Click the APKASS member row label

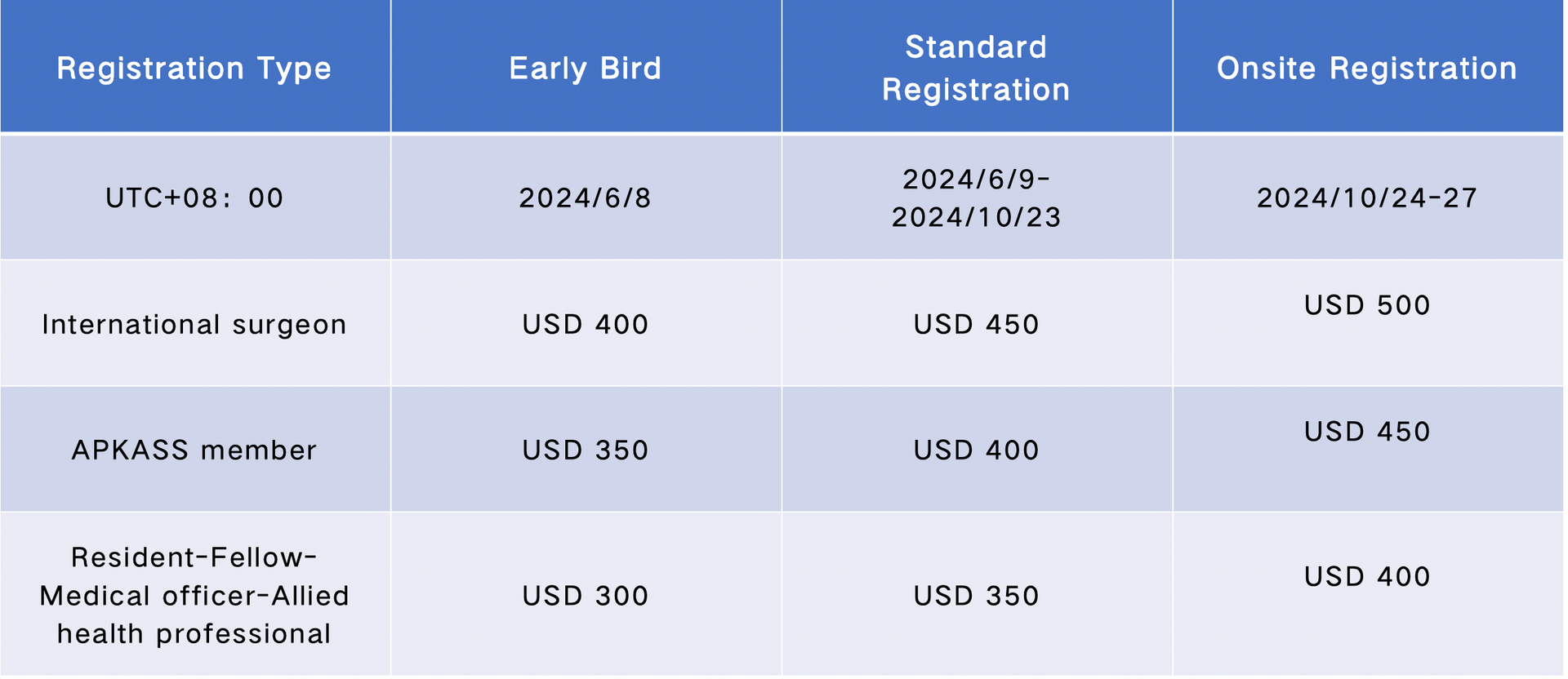tap(194, 450)
